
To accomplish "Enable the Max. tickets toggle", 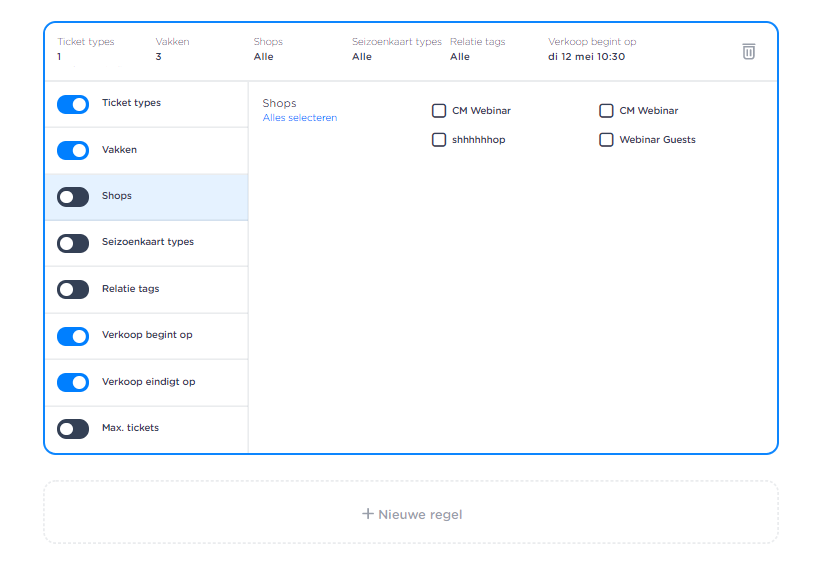I will 73,429.
